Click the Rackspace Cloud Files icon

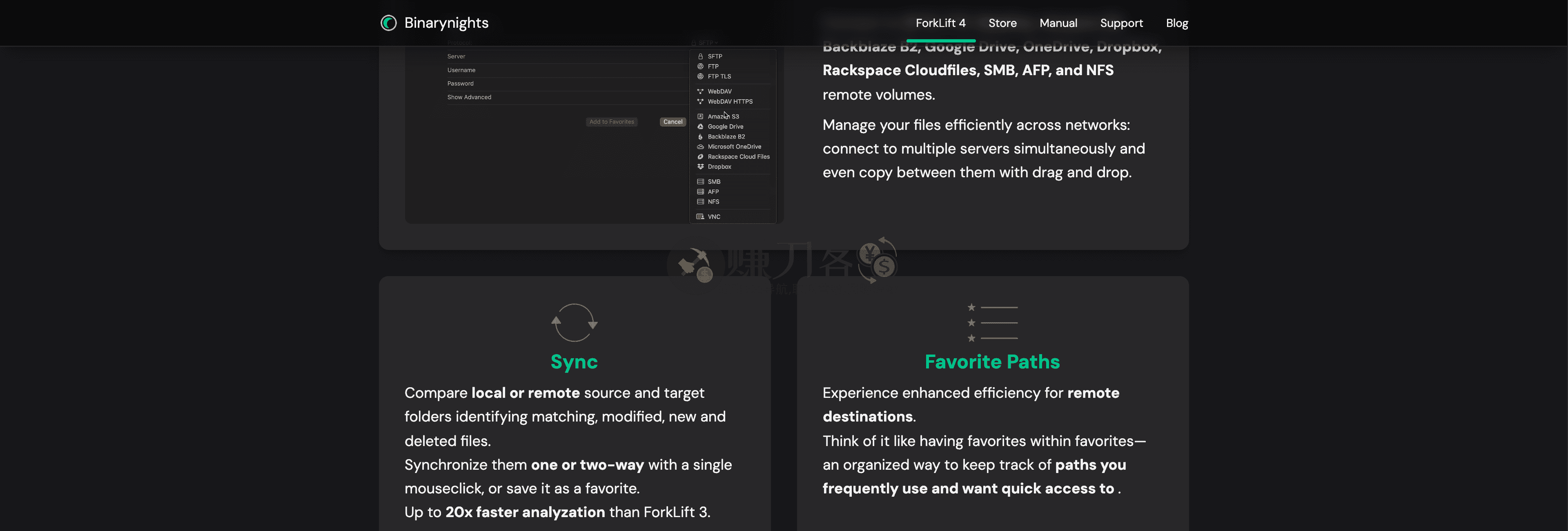[700, 157]
